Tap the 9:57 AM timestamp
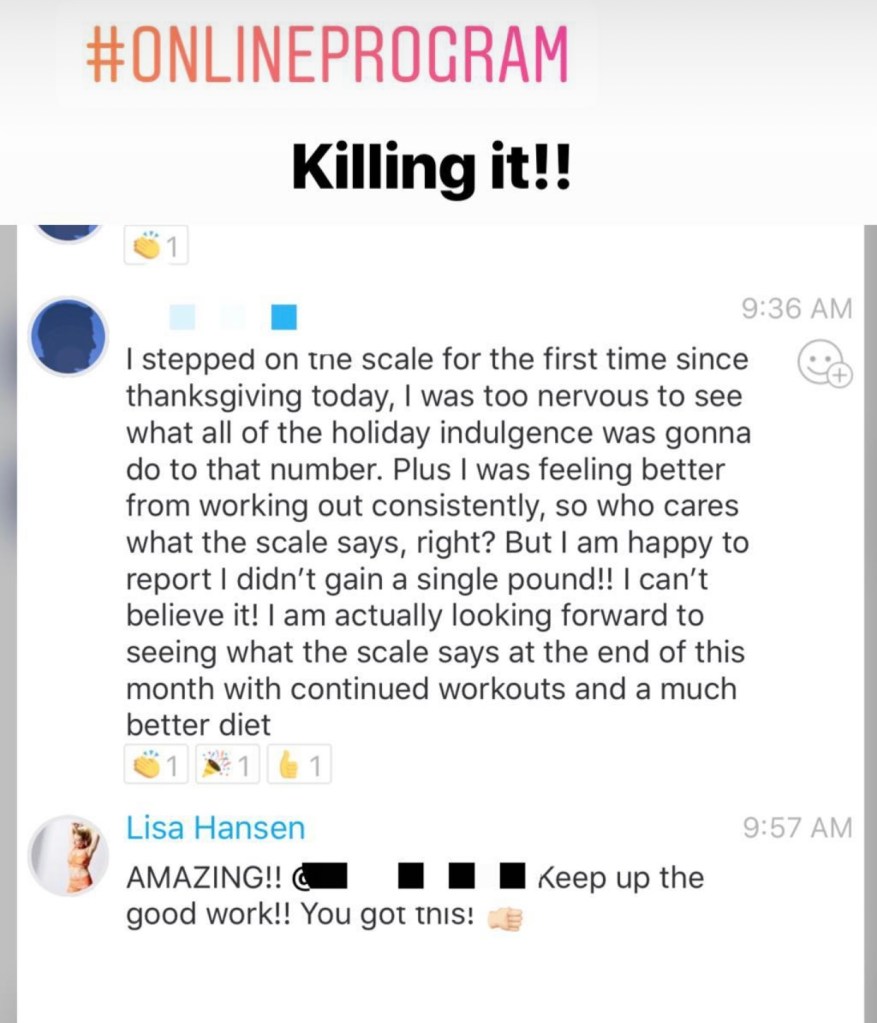 pyautogui.click(x=797, y=827)
